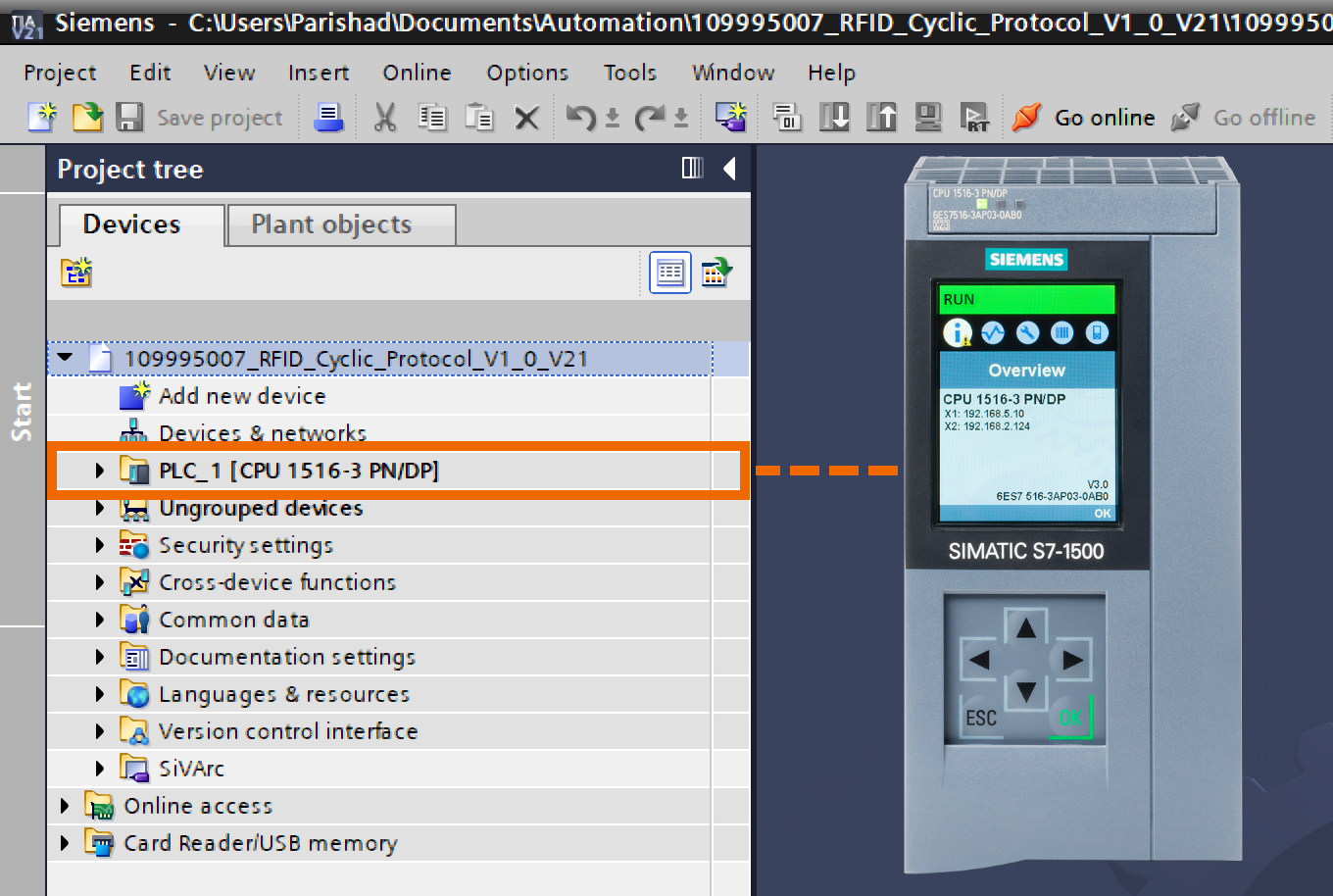Click the Download to device icon
This screenshot has width=1333, height=896.
pyautogui.click(x=834, y=118)
